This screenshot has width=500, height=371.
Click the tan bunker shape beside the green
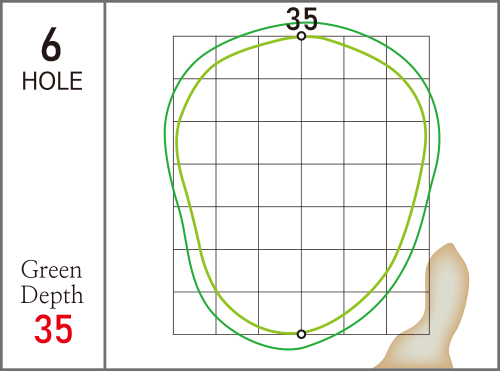430,310
